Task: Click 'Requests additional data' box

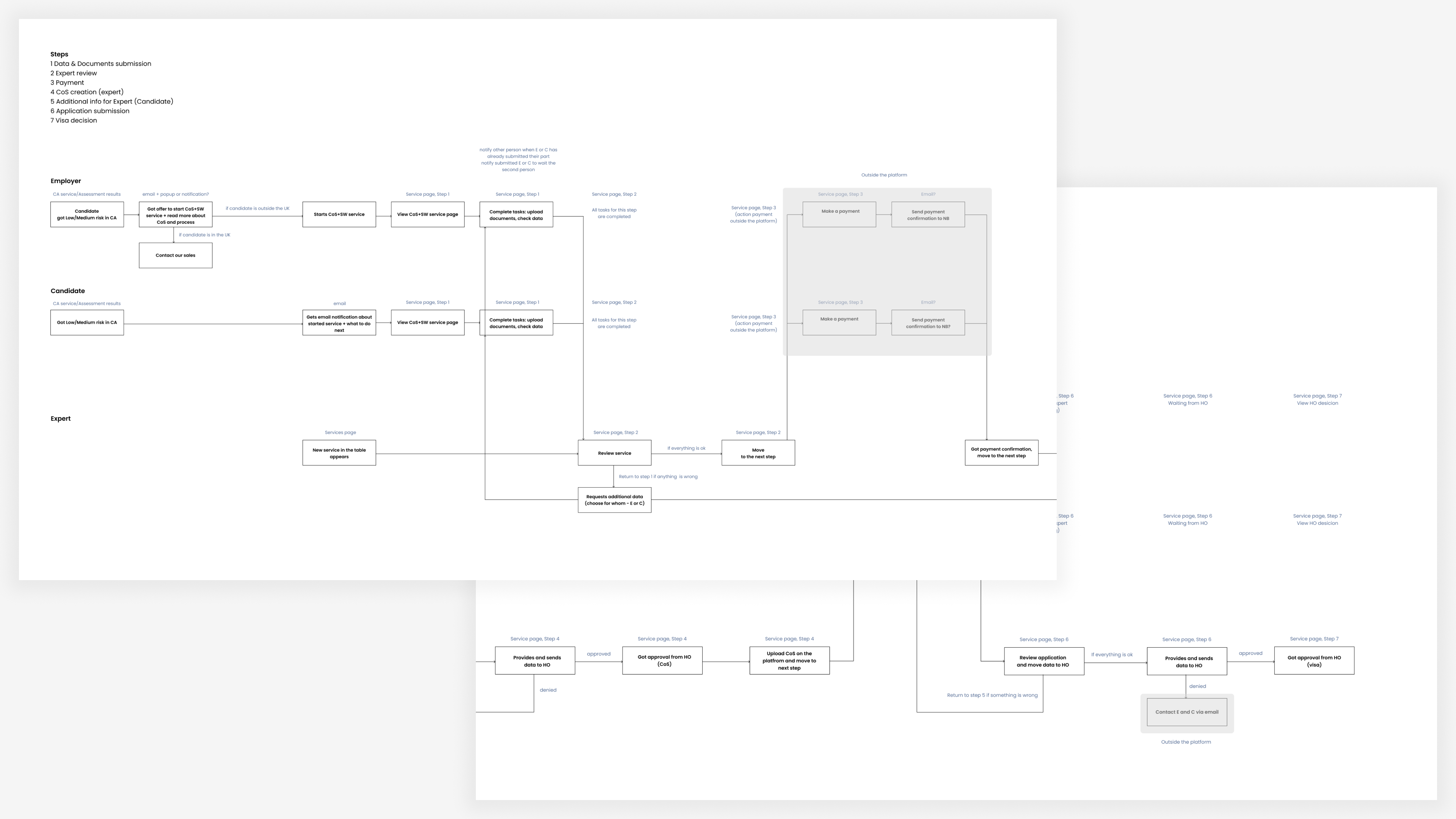Action: click(614, 500)
